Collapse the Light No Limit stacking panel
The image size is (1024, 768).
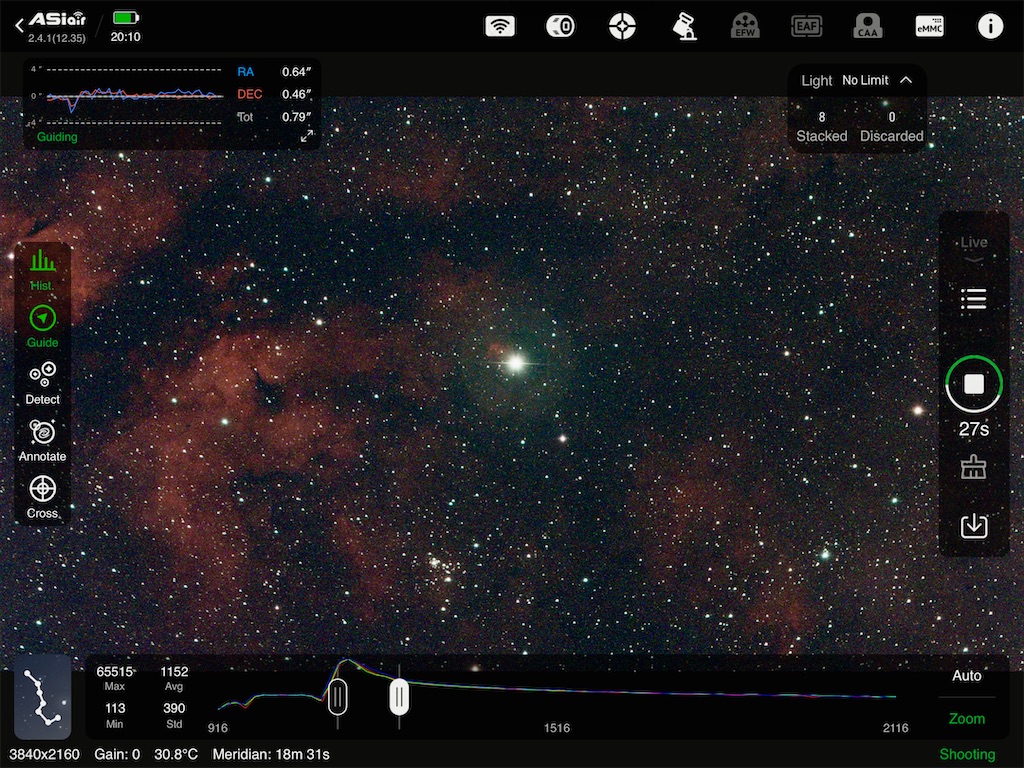click(906, 80)
